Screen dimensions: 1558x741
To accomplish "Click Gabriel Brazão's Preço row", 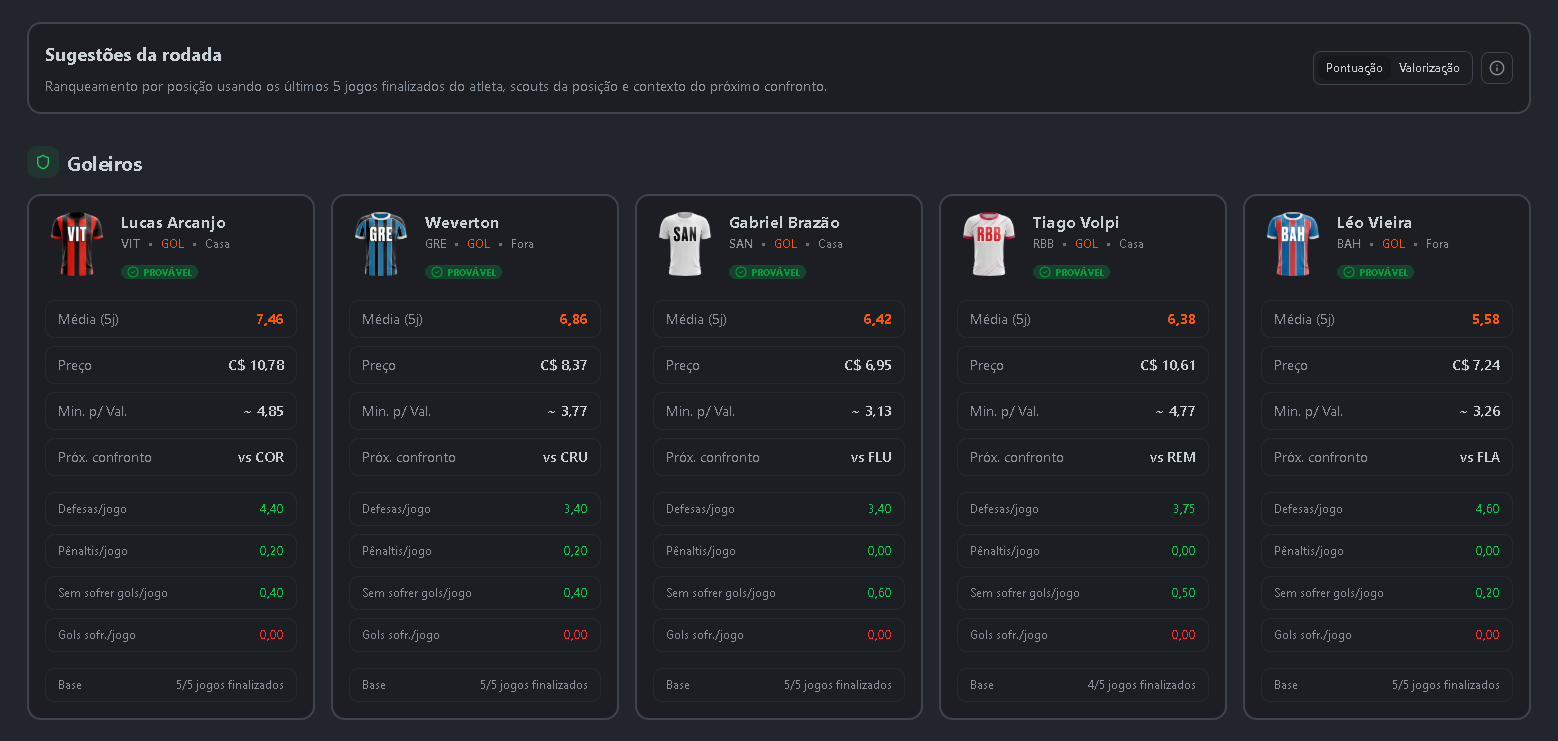I will [779, 365].
